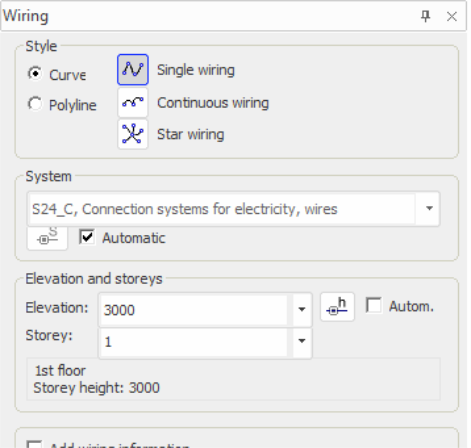This screenshot has width=471, height=448.
Task: Choose the Polyline style radio button
Action: [x=35, y=104]
